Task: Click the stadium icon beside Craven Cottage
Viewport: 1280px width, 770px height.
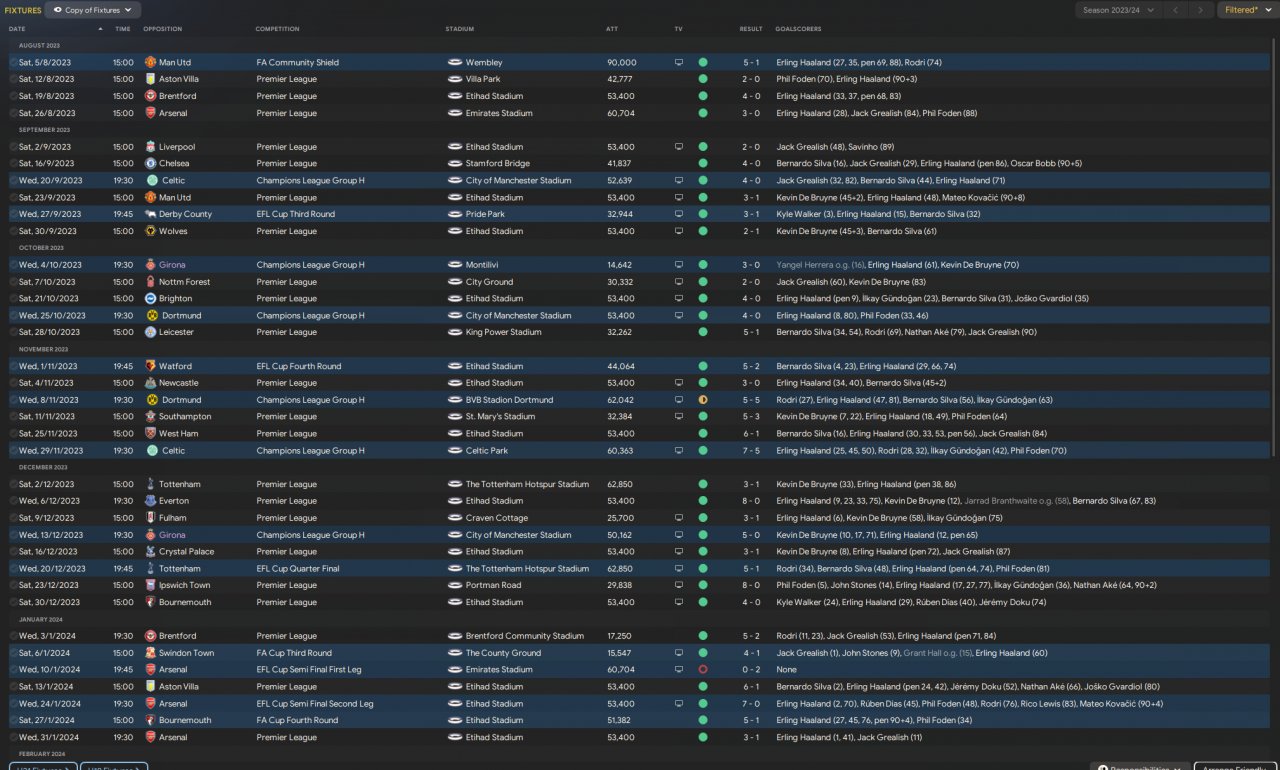Action: coord(455,518)
